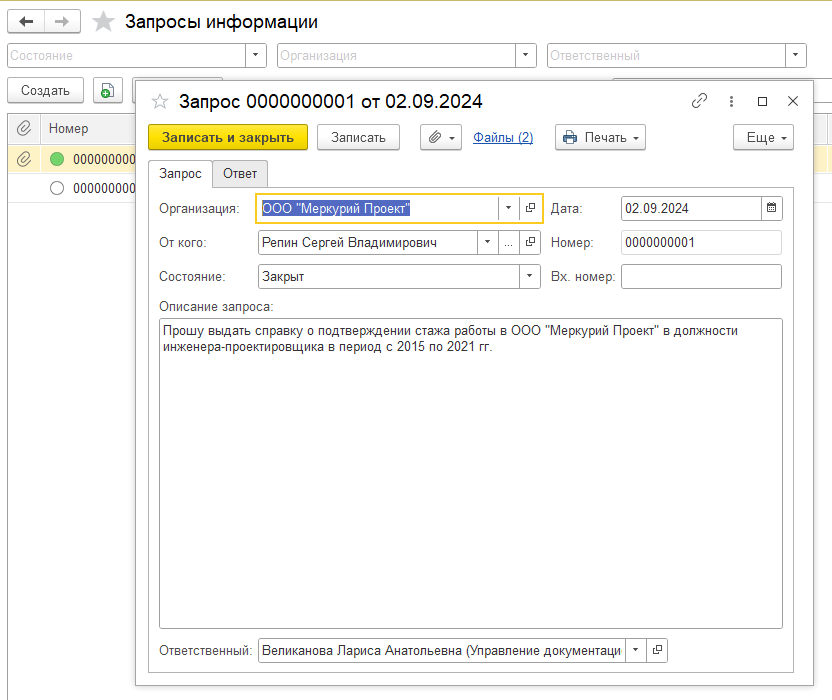
Task: Click the Ответственный filter field in the list
Action: (x=666, y=55)
